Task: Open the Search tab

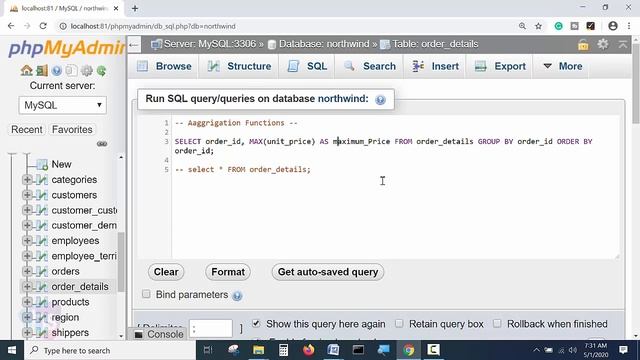Action: click(x=370, y=66)
